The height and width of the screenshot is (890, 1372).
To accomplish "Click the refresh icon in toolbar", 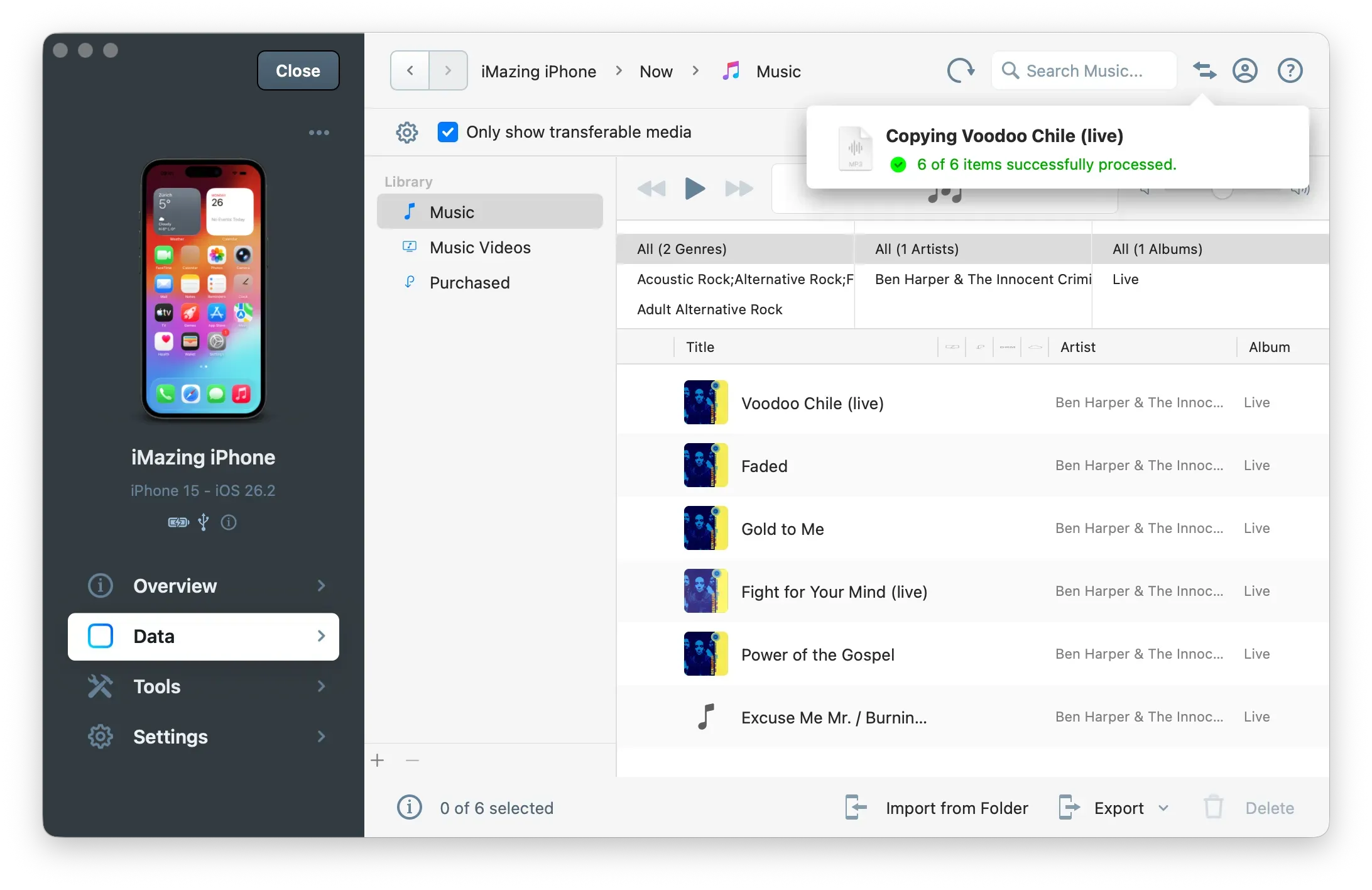I will coord(961,70).
